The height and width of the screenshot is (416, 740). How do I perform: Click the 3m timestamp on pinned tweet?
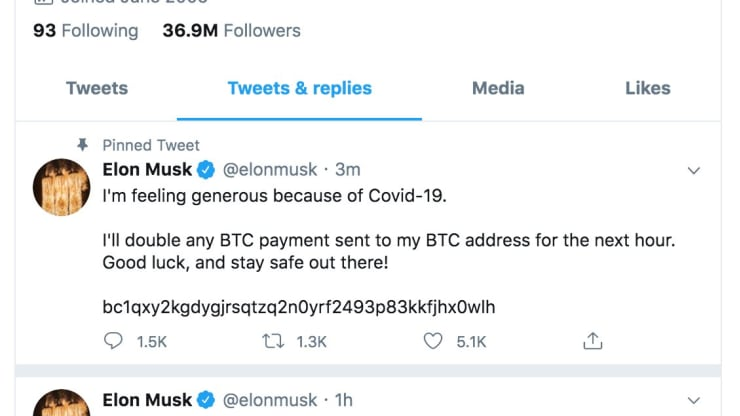348,170
